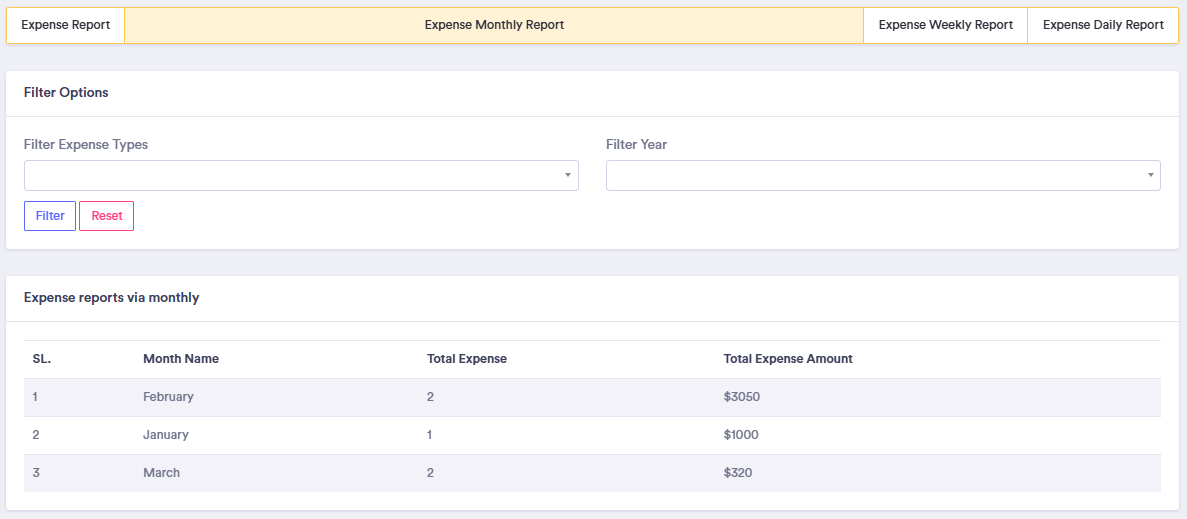Screen dimensions: 1187x519
Task: Click the Total Expense column header
Action: click(467, 359)
